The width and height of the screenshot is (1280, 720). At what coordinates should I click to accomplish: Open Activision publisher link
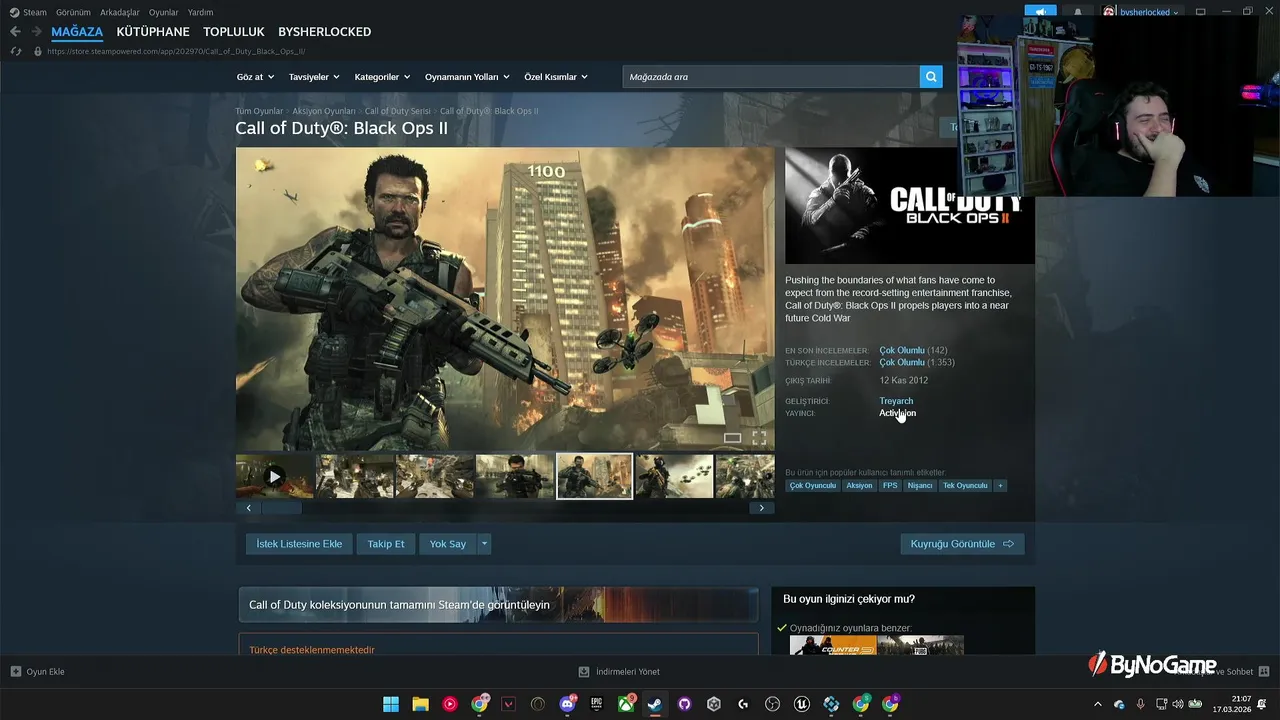(897, 413)
